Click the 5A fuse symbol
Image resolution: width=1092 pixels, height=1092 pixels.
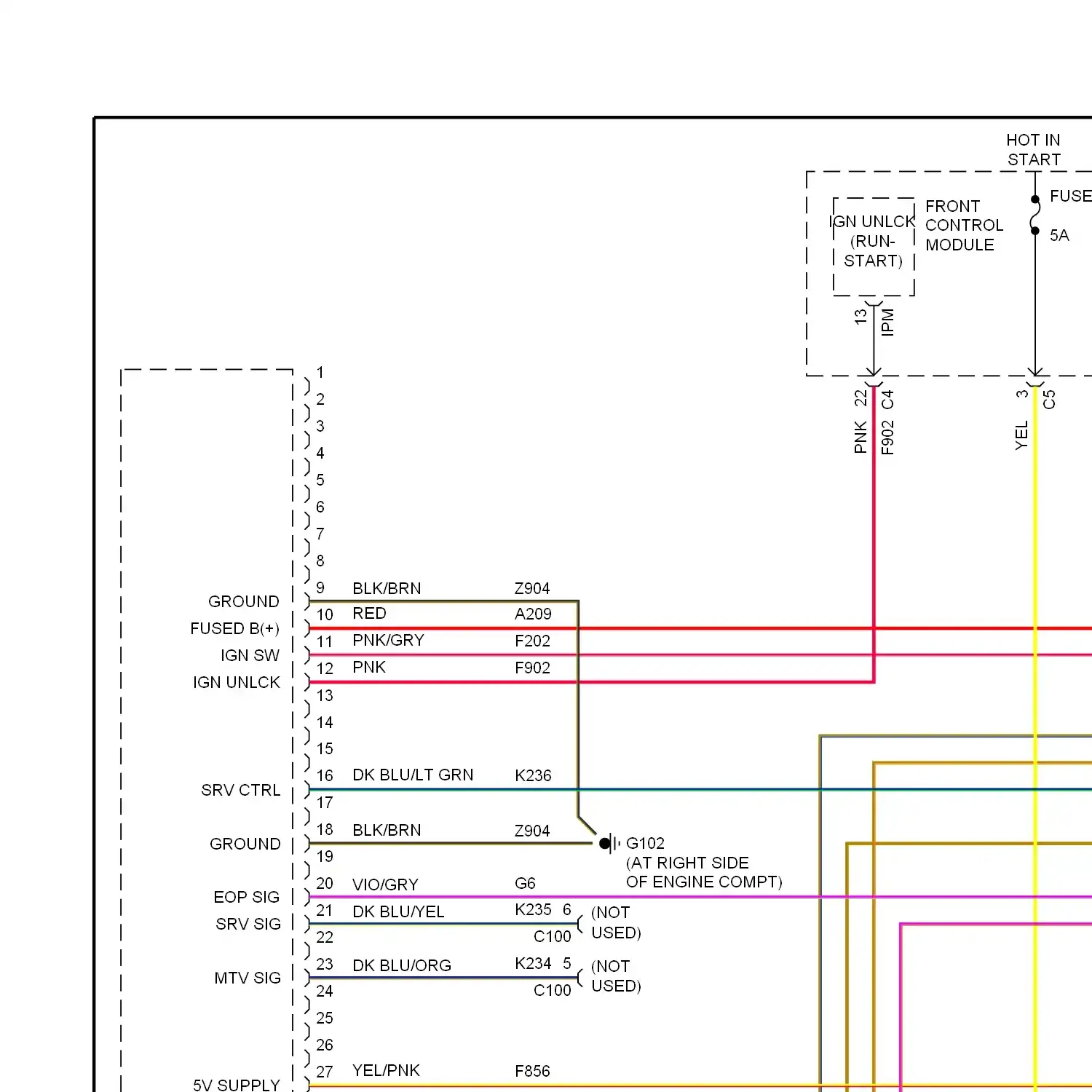coord(1035,215)
